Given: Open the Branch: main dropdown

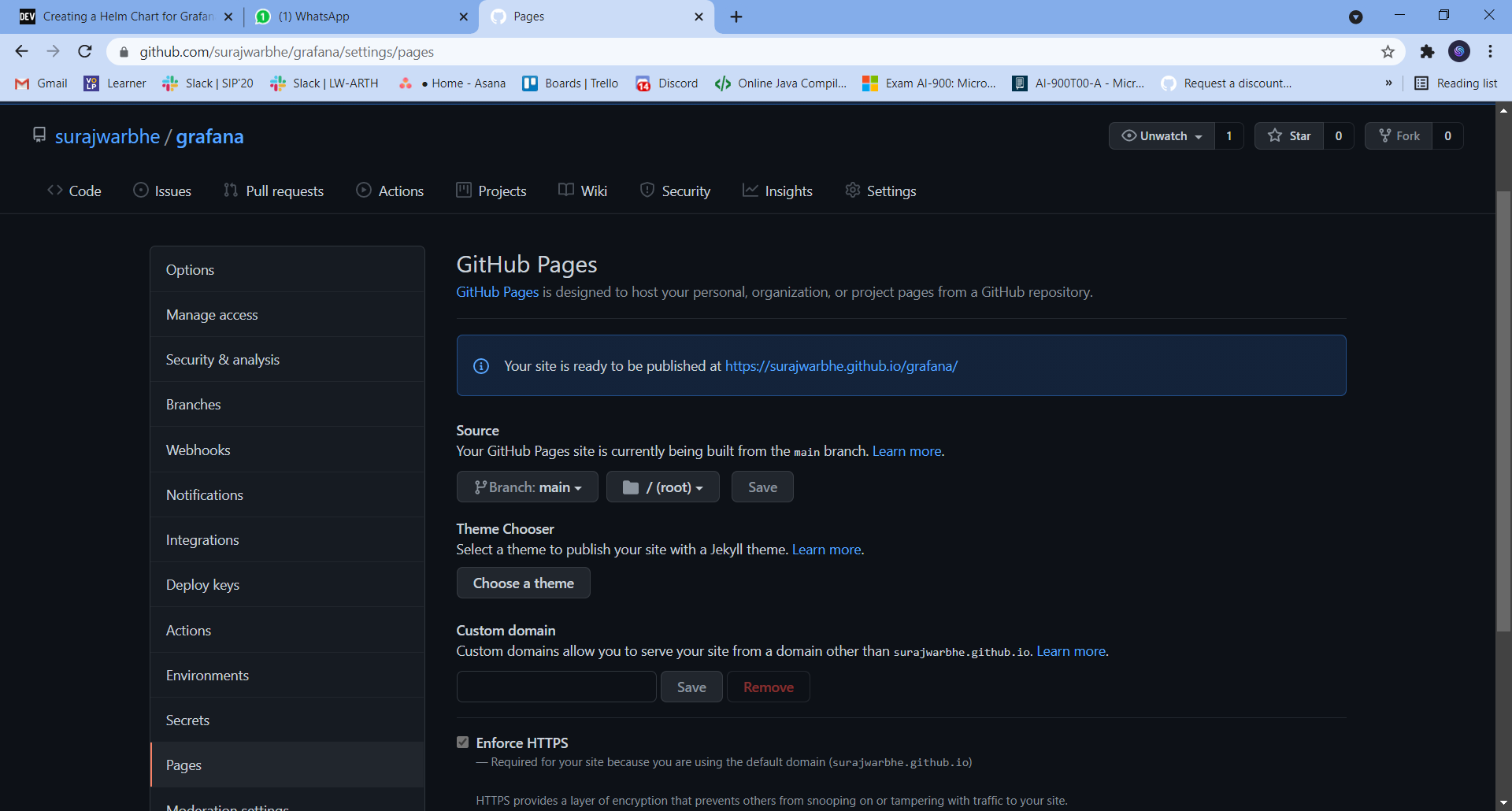Looking at the screenshot, I should pos(527,487).
